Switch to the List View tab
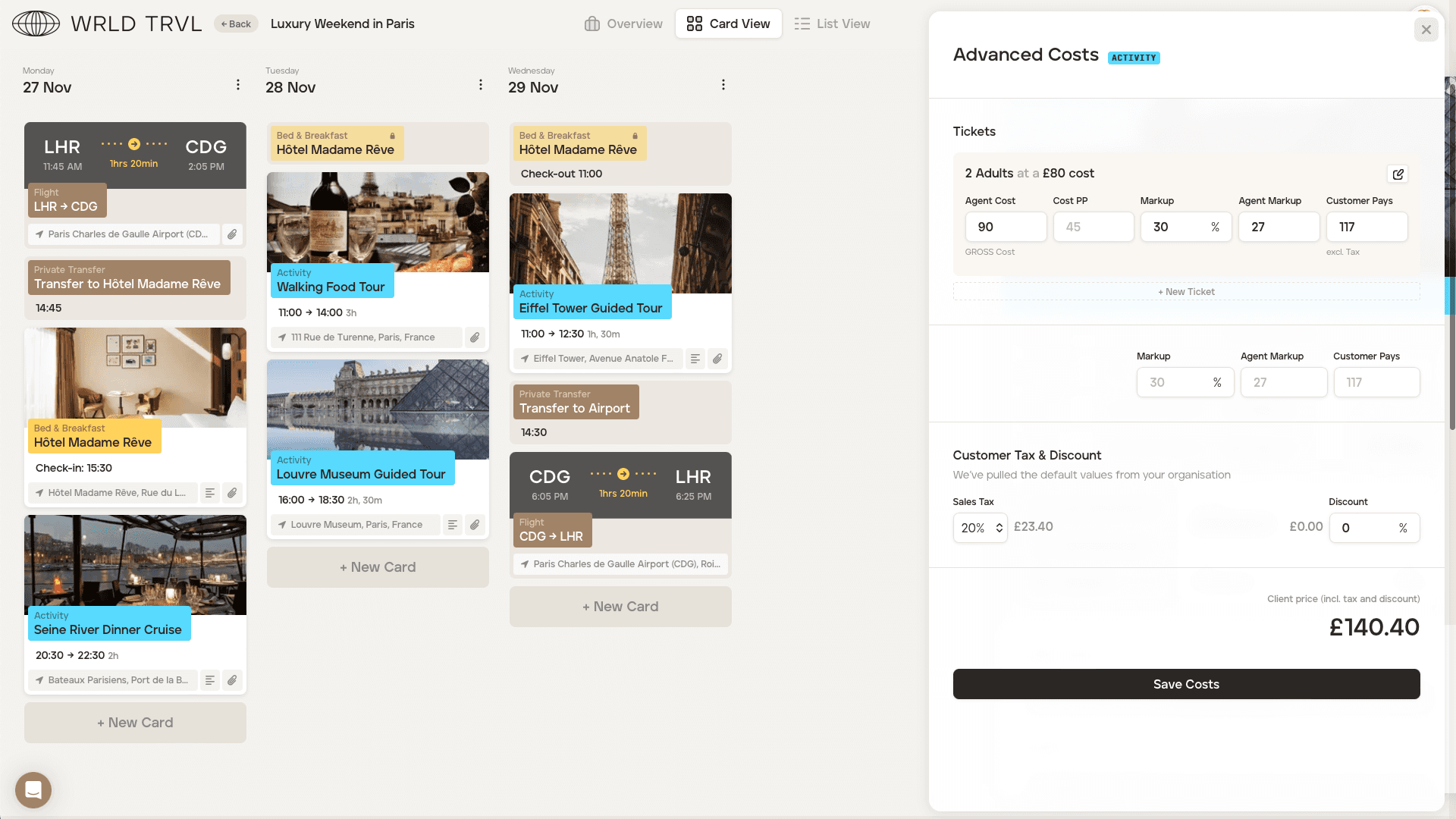This screenshot has height=819, width=1456. (832, 24)
